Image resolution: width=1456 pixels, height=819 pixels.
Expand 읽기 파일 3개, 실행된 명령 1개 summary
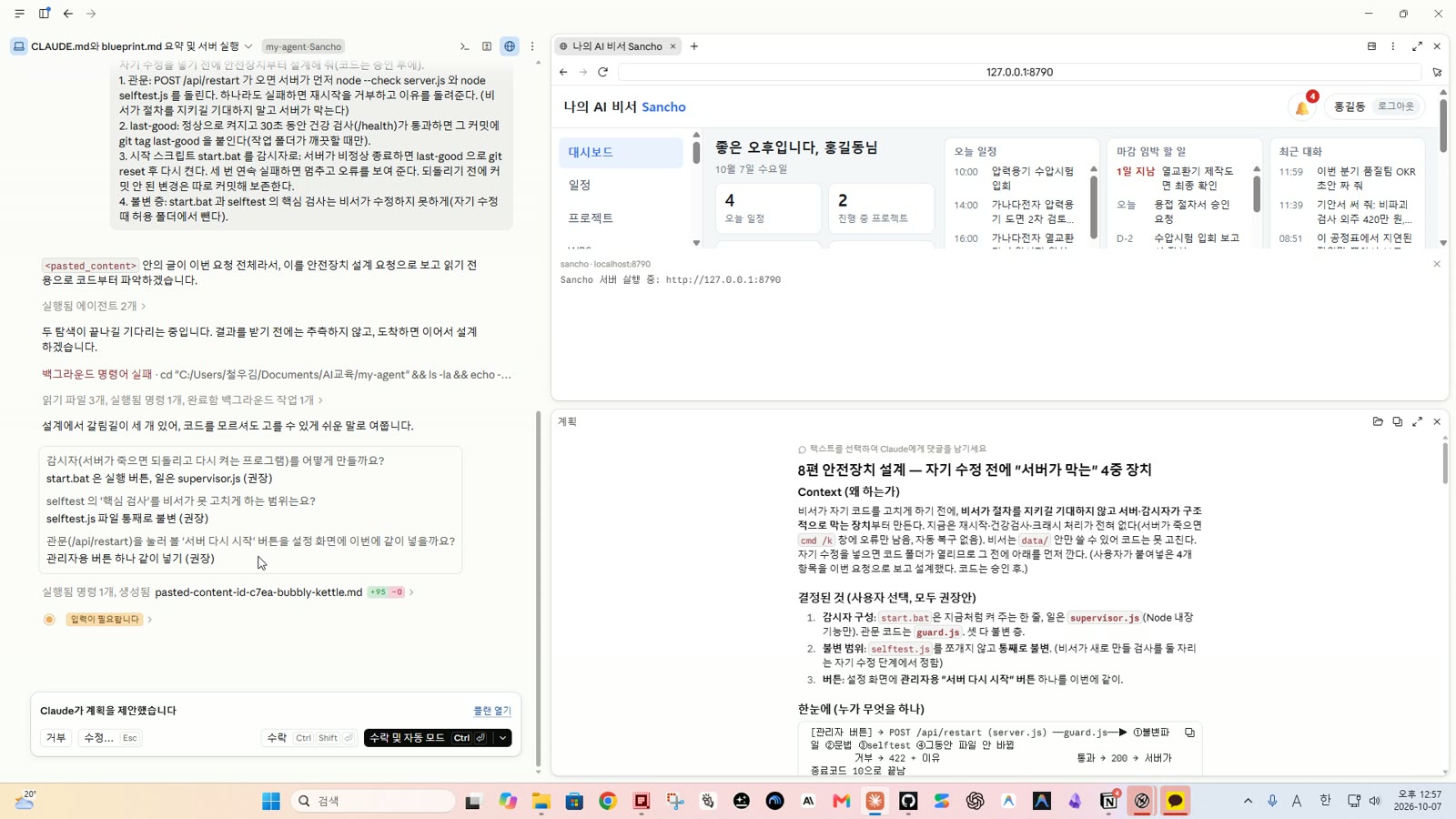pos(182,399)
